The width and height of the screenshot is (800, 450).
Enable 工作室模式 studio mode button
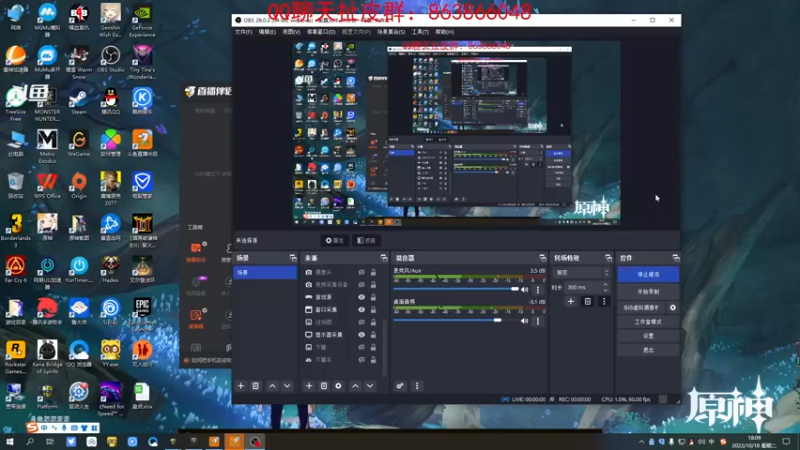[648, 322]
